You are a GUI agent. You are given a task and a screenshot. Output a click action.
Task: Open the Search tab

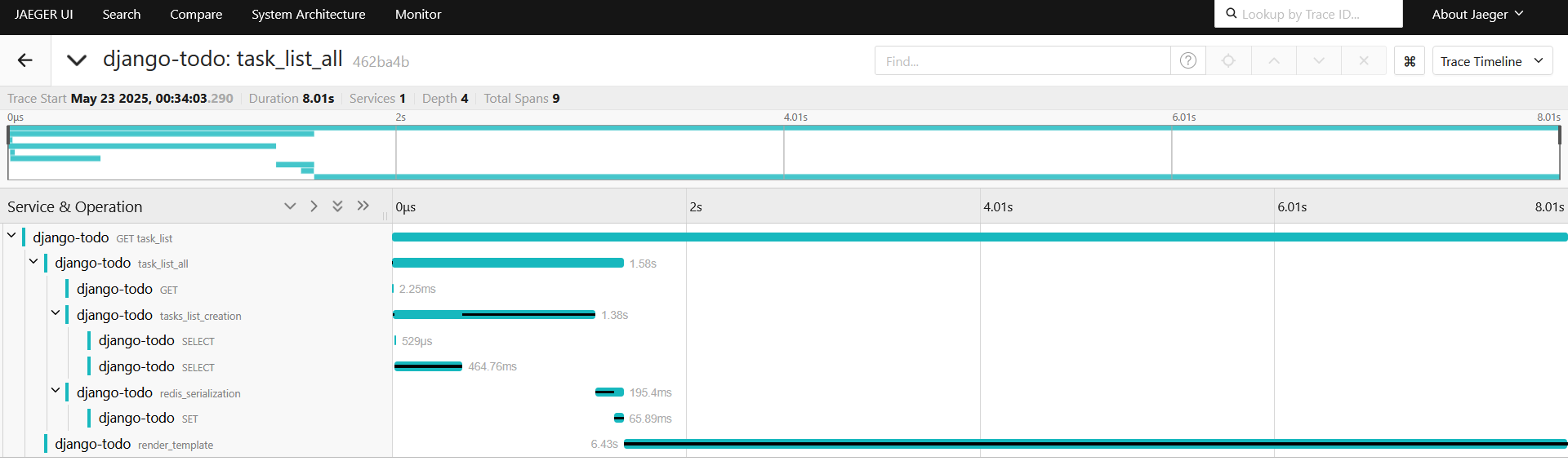(x=122, y=14)
